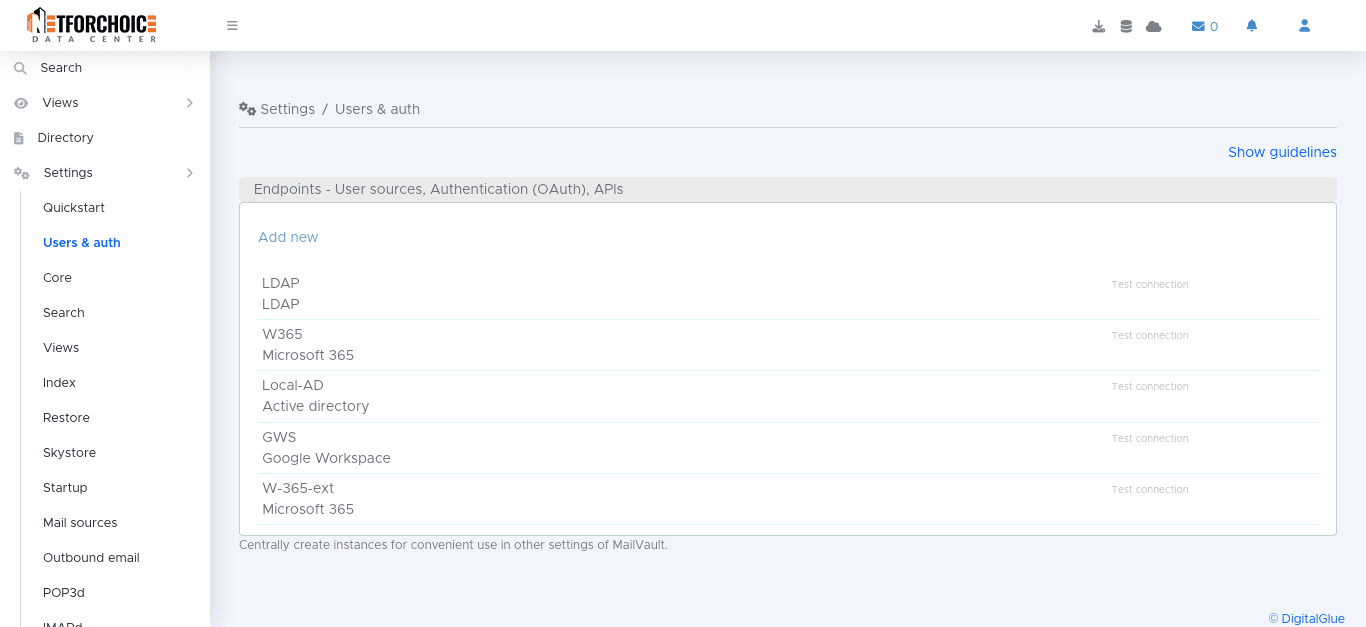Click the NetForChoice logo
The width and height of the screenshot is (1366, 627).
(x=92, y=25)
